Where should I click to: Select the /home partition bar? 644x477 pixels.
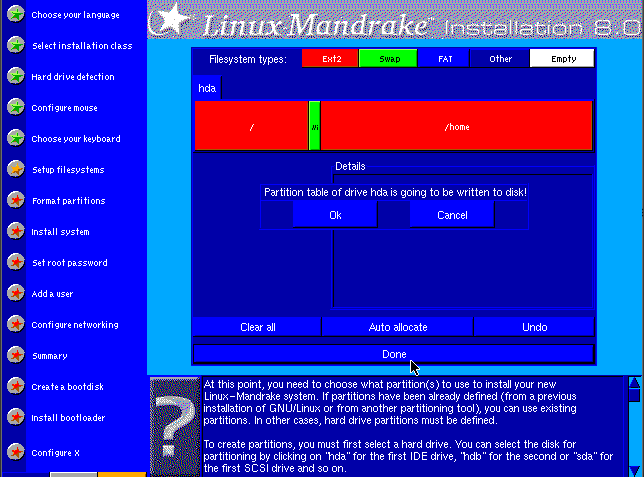(456, 127)
